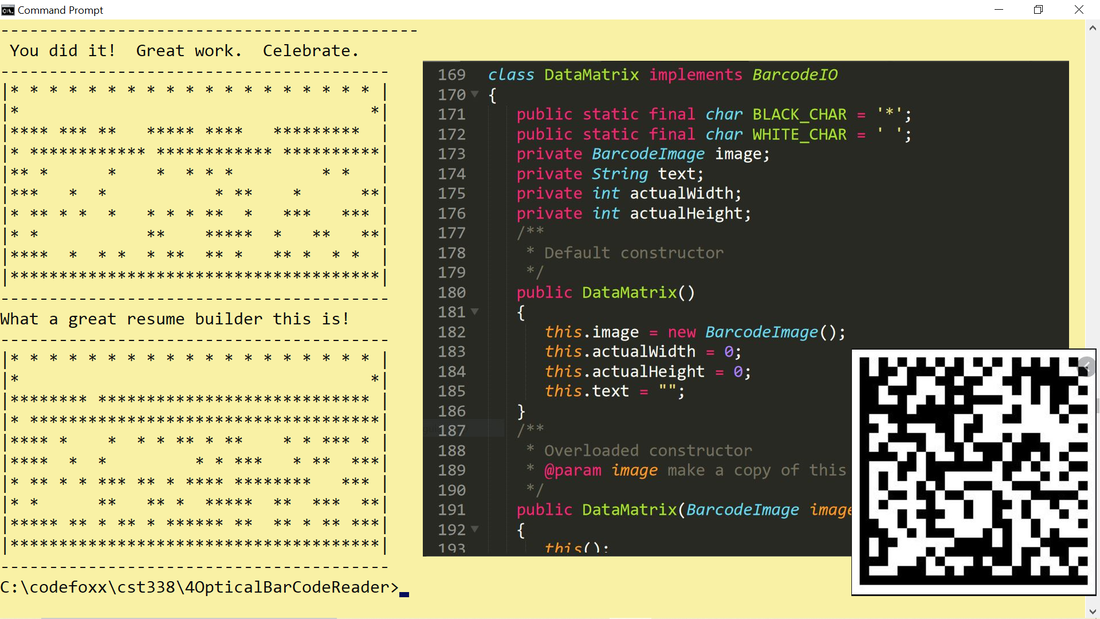Click the Command Prompt window title text

point(60,10)
